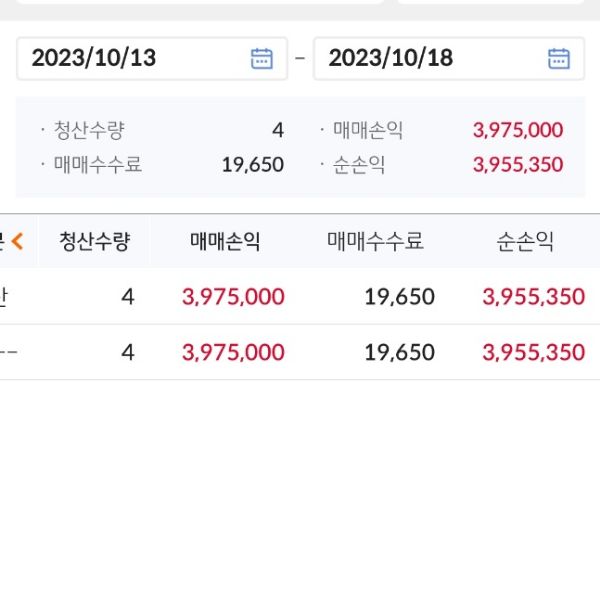
Task: Open the end date calendar icon
Action: (x=559, y=58)
